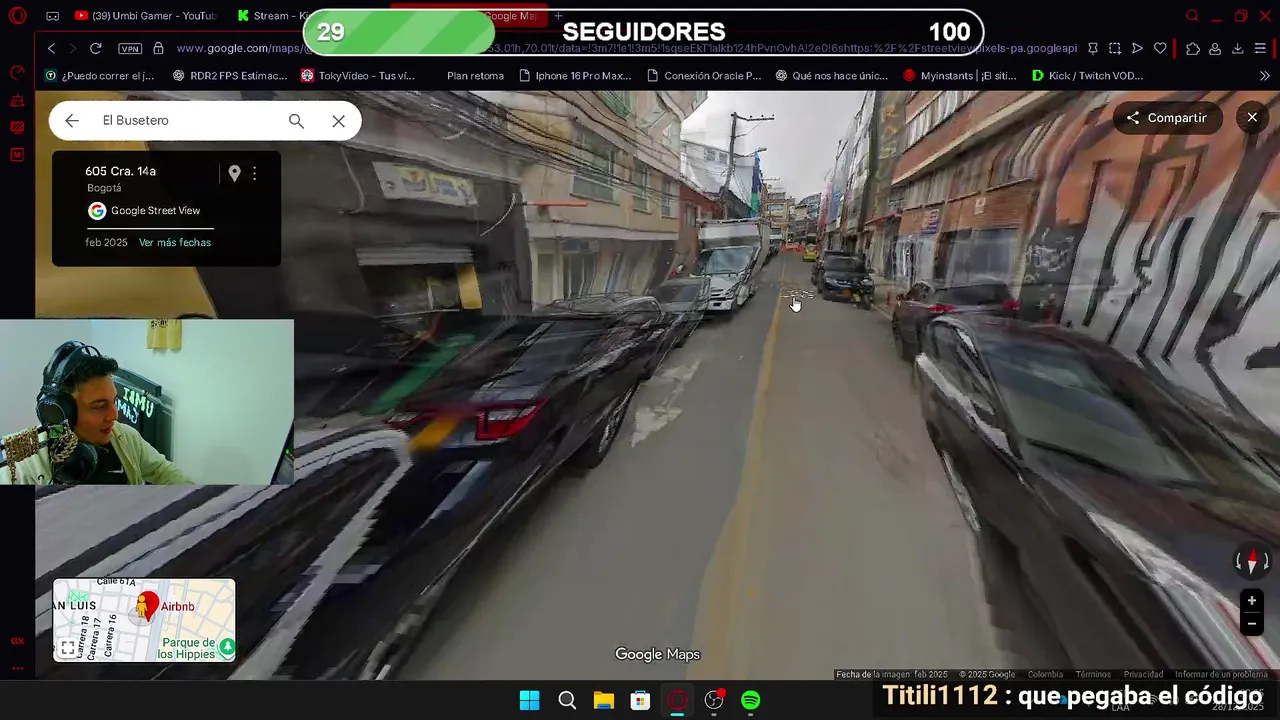Switch to the Umbi Gamer YouTube tab
1280x720 pixels.
146,16
